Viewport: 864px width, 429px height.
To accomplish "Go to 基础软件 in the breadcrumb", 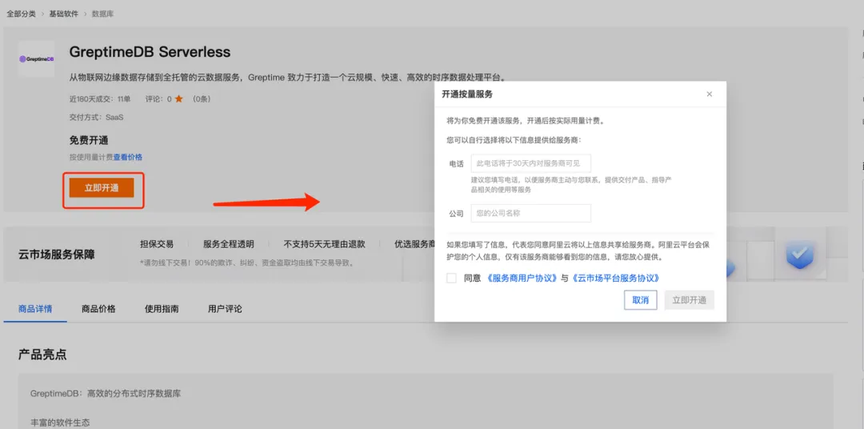I will coord(63,13).
